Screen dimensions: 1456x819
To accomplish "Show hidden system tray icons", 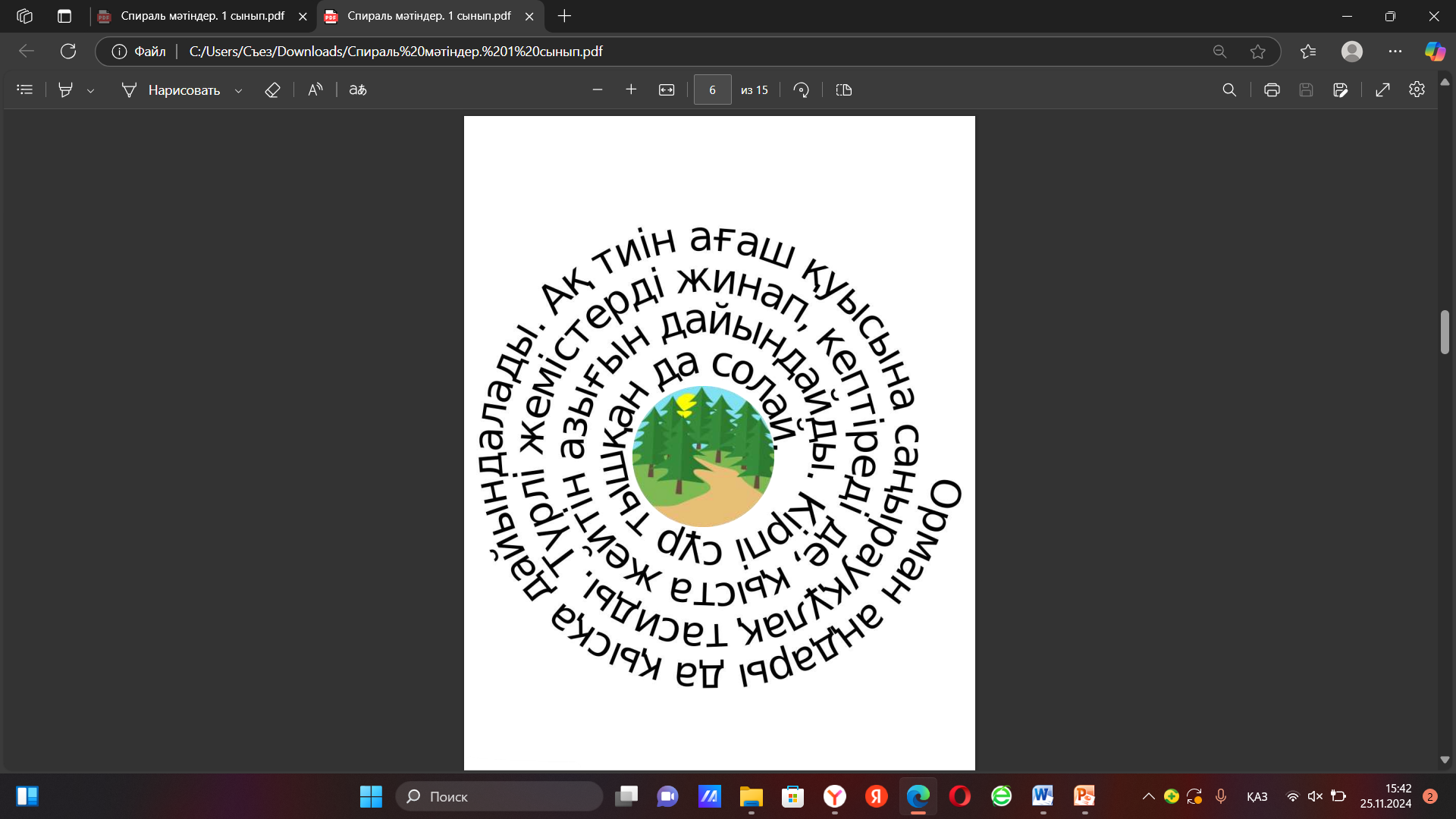I will pos(1148,796).
